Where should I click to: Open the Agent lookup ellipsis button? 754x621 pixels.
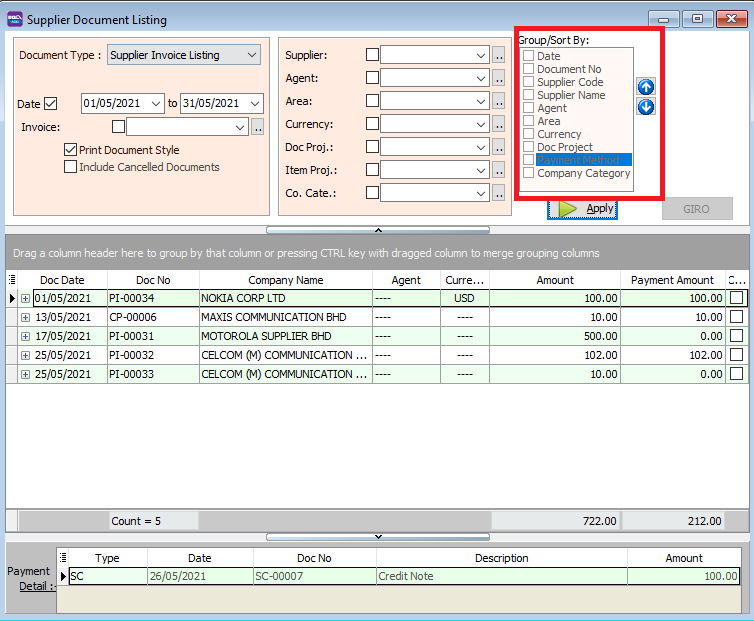coord(499,78)
